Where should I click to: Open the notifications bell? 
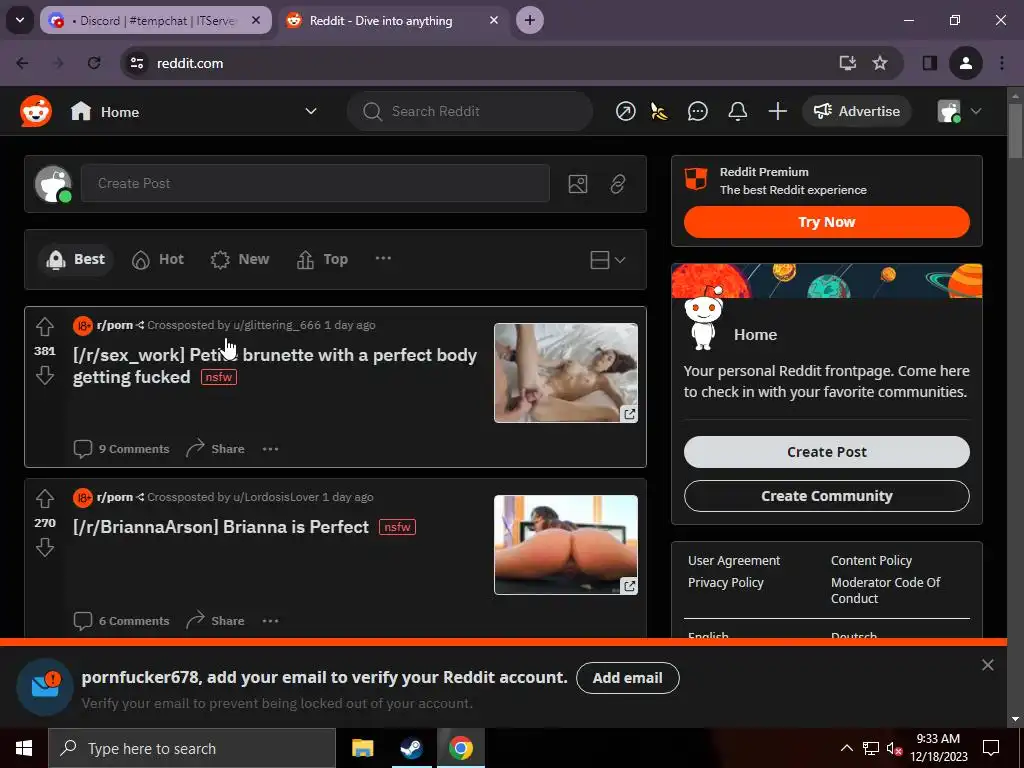(737, 112)
